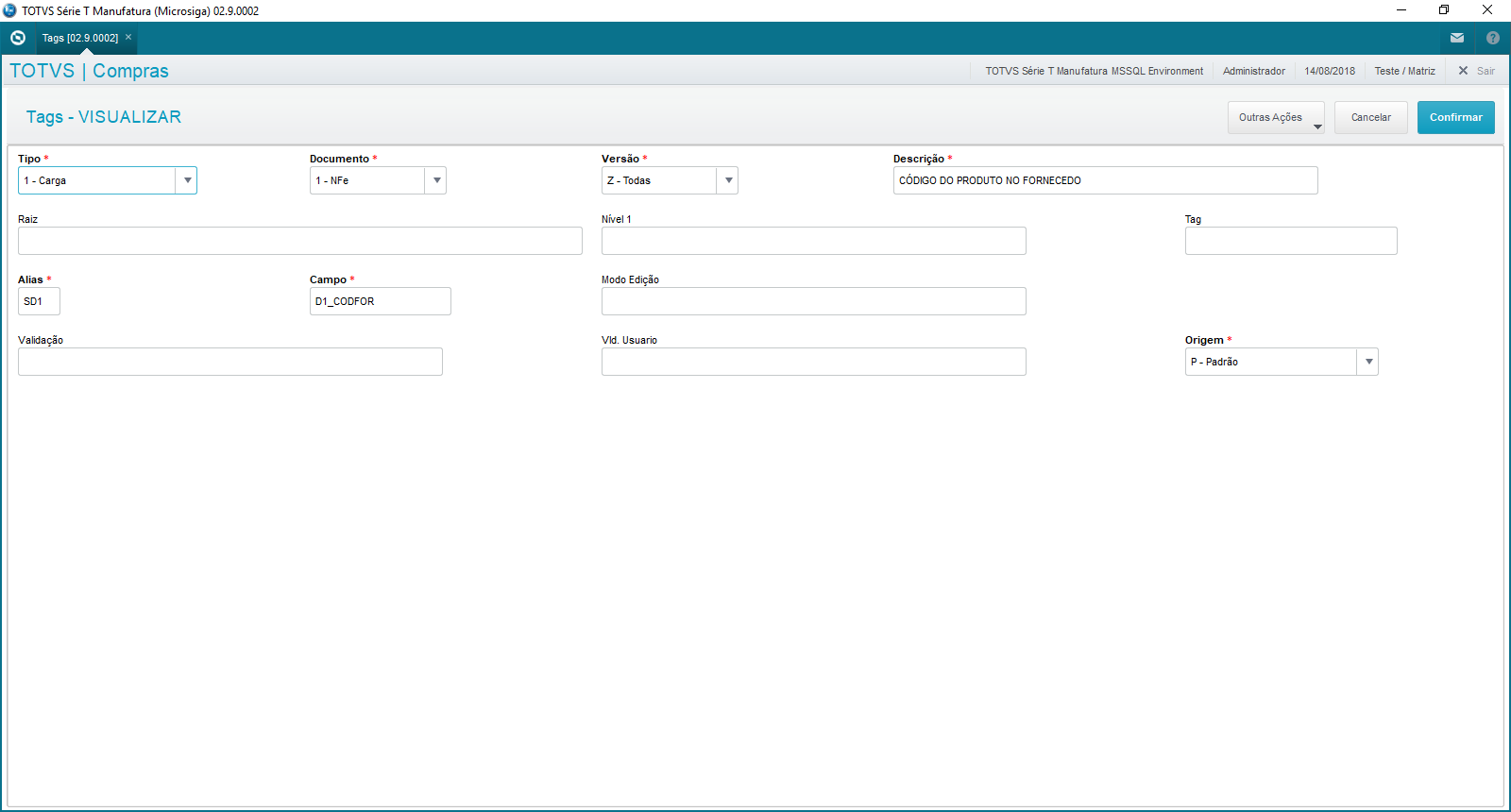Screen dimensions: 1511x812
Task: Close the Tags tab with its X
Action: click(128, 37)
